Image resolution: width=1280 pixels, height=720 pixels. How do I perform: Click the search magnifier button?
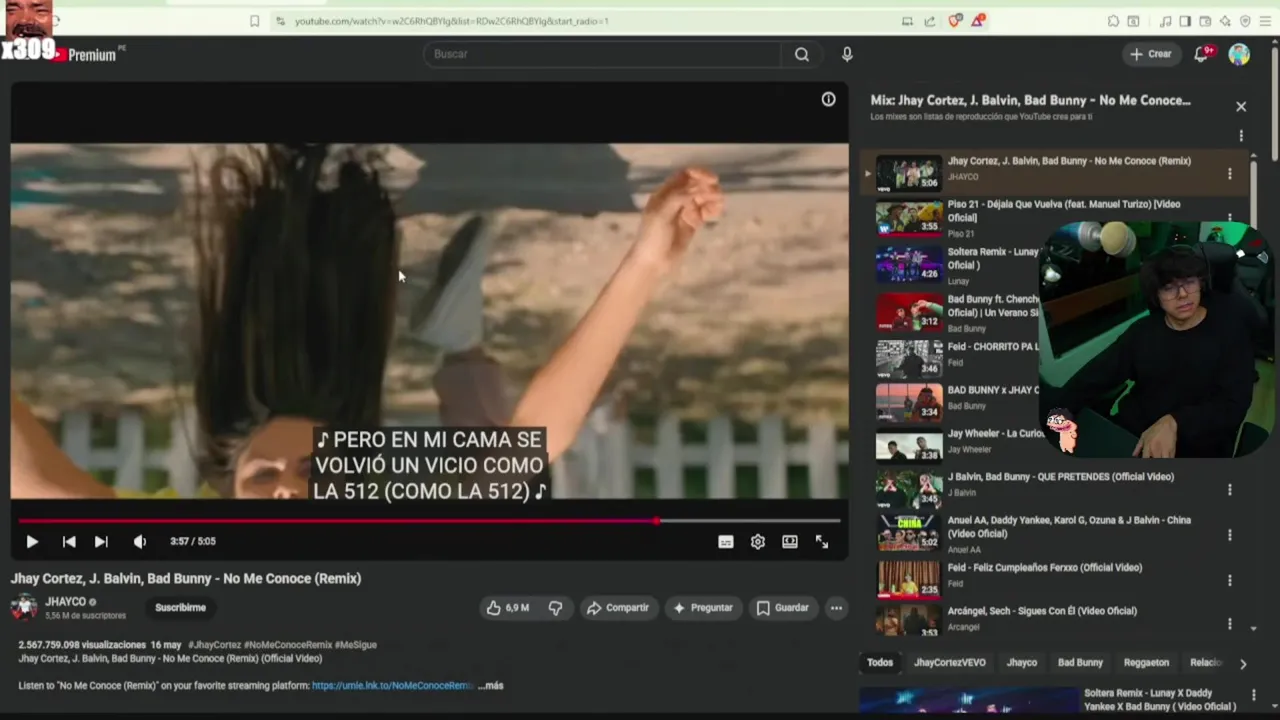pos(802,54)
